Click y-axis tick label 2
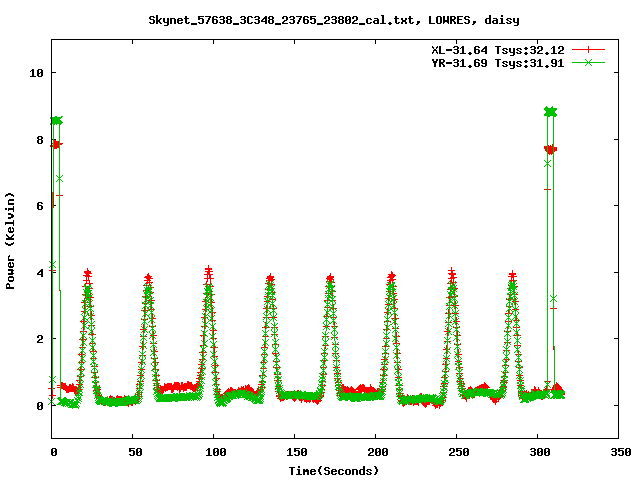 coord(40,339)
